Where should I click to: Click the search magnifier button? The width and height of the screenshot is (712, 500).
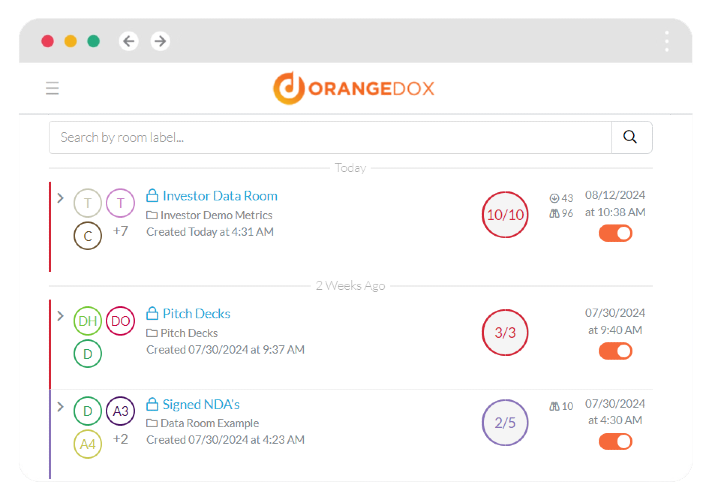click(631, 137)
